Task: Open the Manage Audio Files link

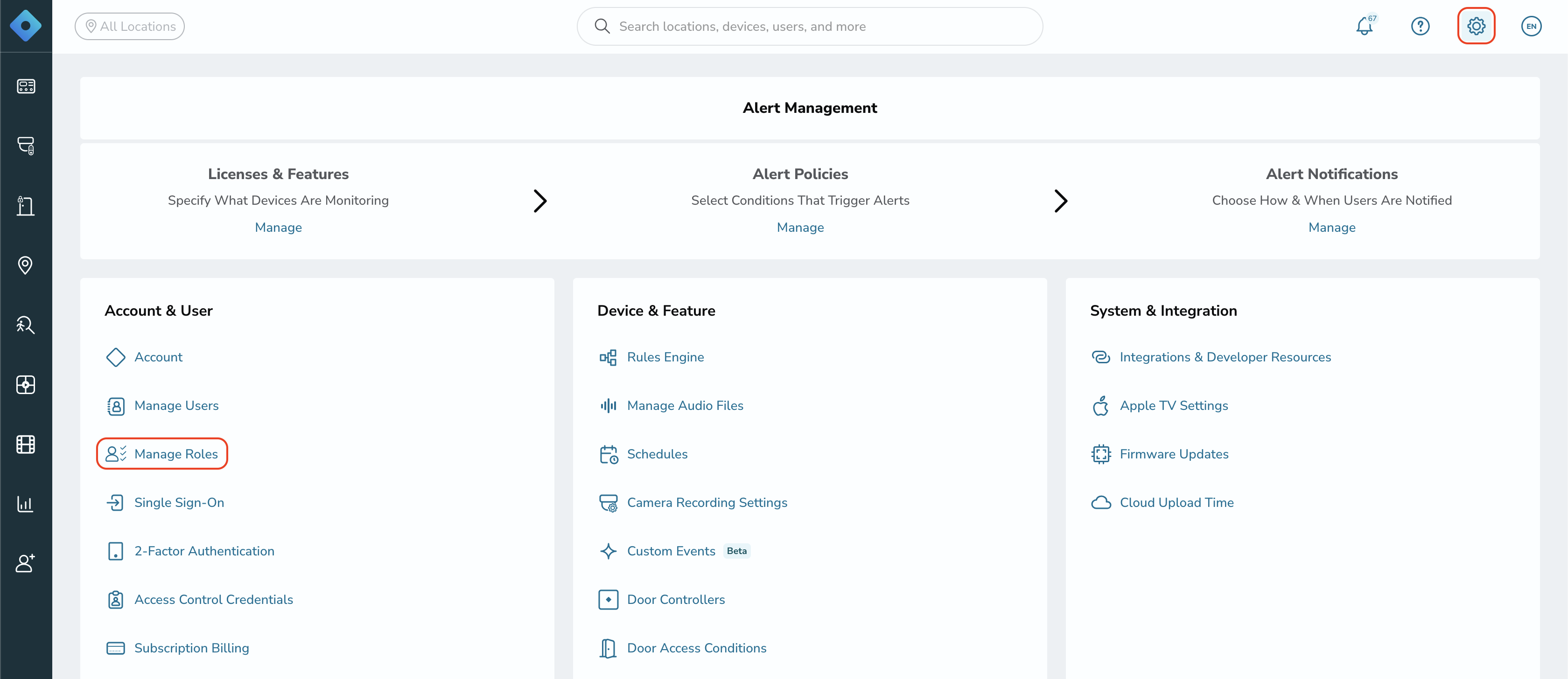Action: pyautogui.click(x=686, y=406)
